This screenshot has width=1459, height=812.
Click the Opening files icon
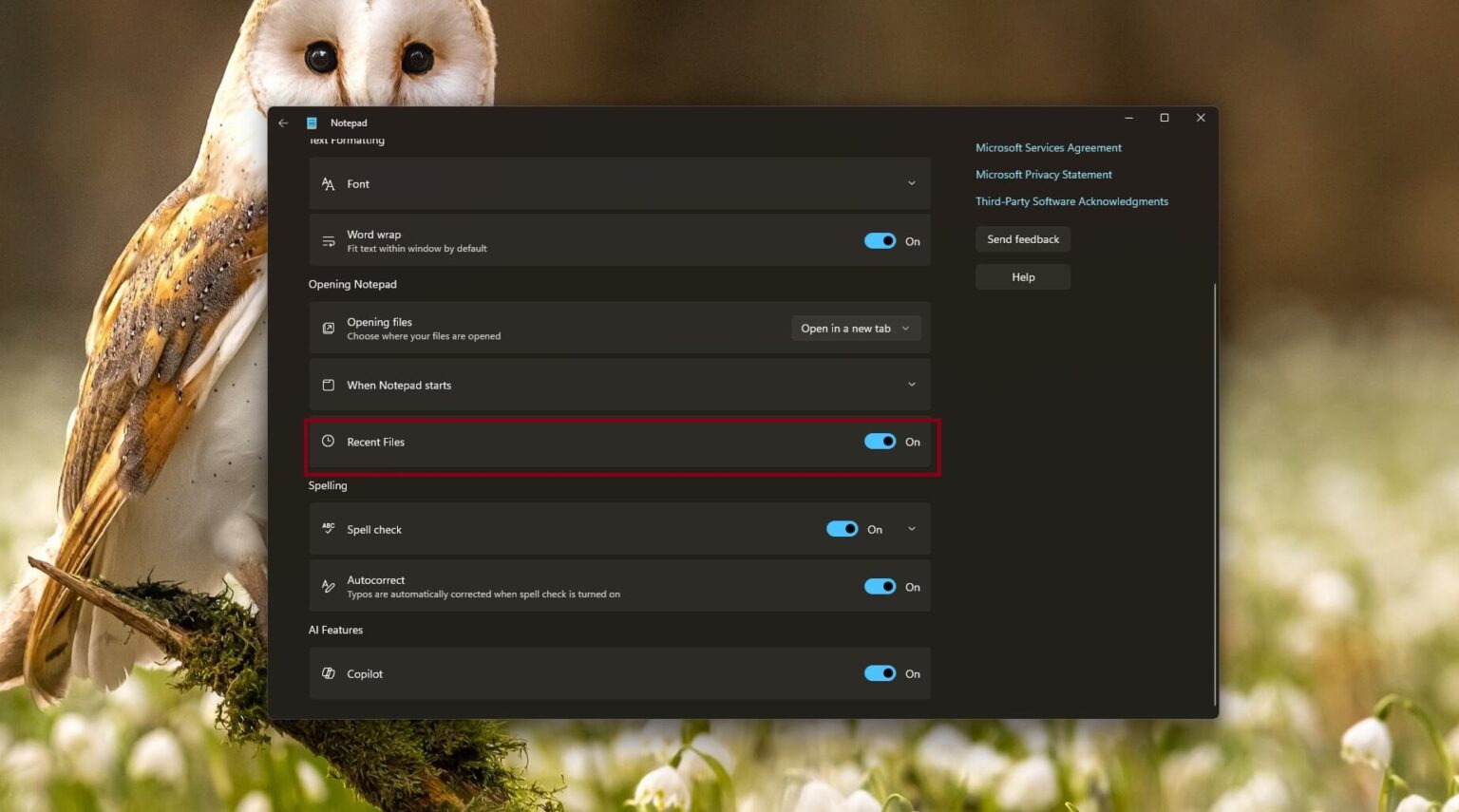click(x=328, y=328)
